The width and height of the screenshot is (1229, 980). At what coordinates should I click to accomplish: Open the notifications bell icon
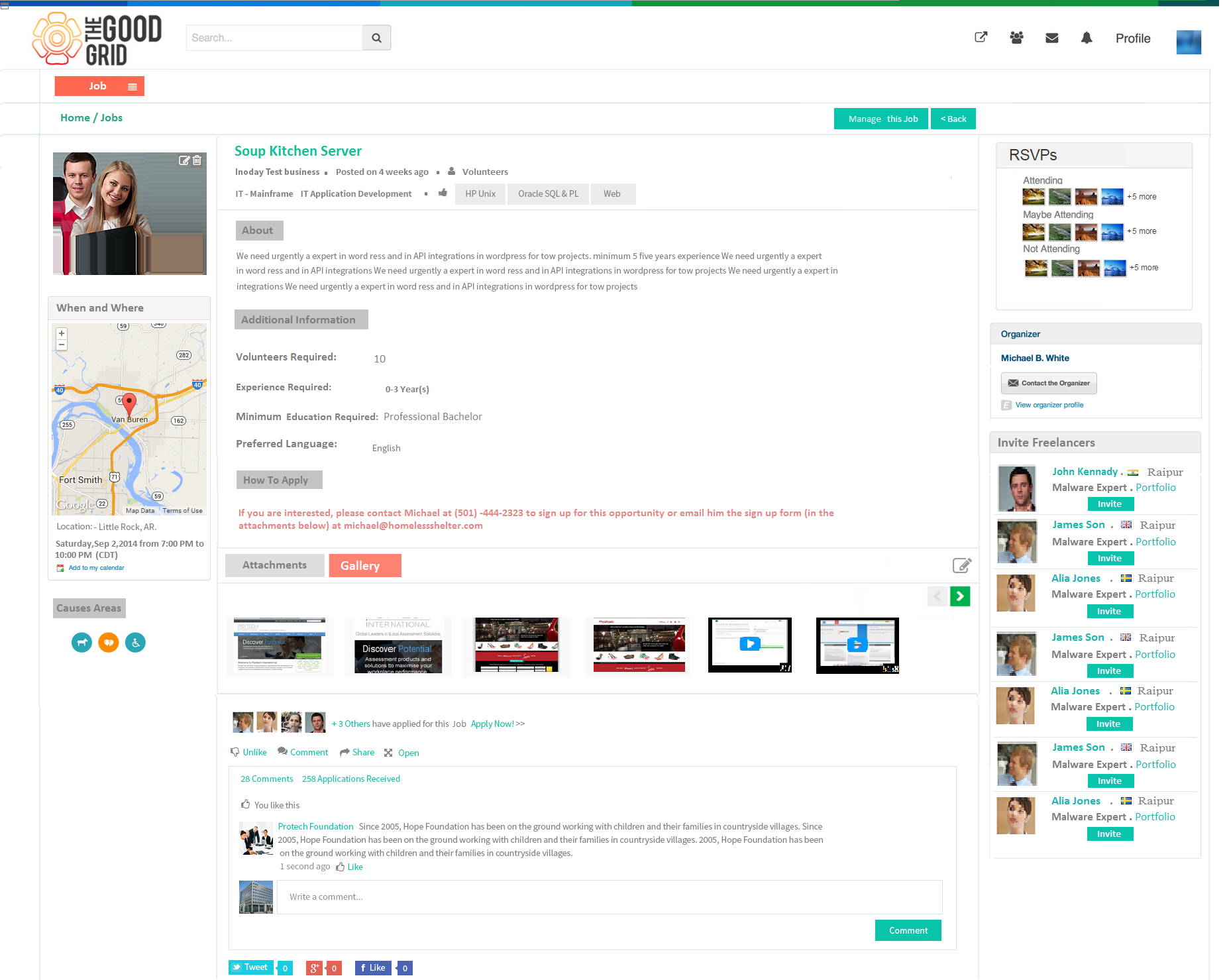point(1087,38)
